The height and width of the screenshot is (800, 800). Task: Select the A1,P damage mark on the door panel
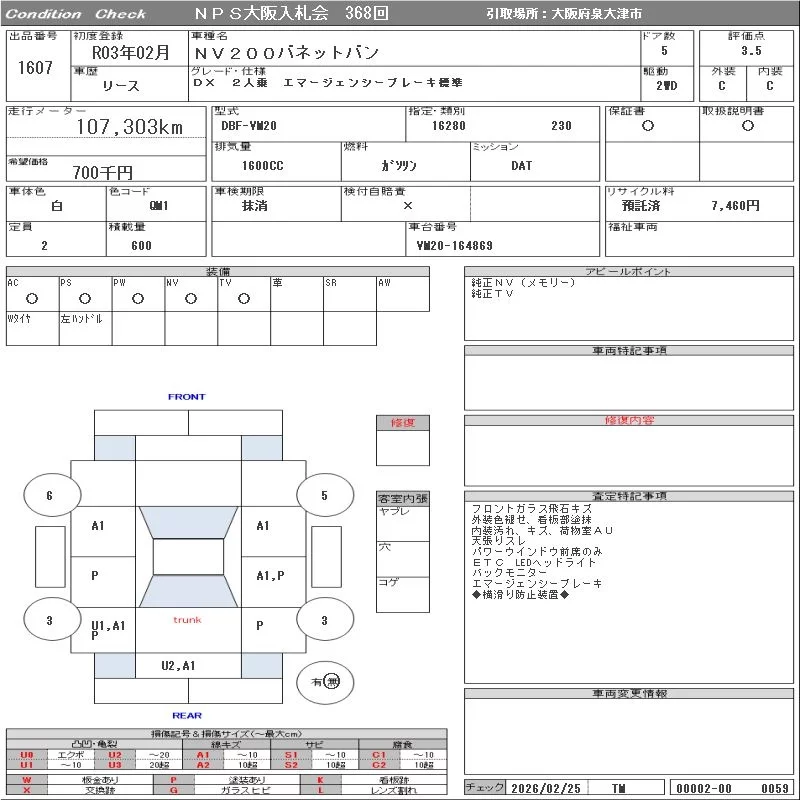(x=270, y=575)
